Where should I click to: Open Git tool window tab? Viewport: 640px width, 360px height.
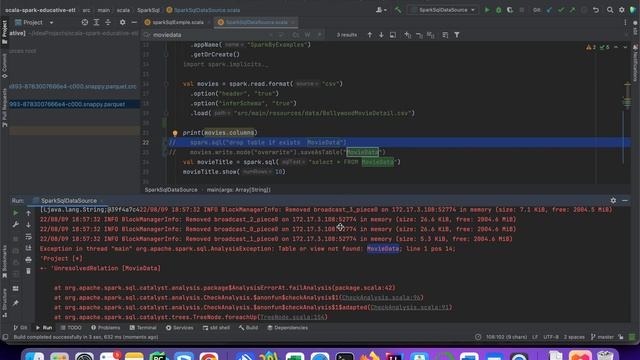click(x=20, y=327)
